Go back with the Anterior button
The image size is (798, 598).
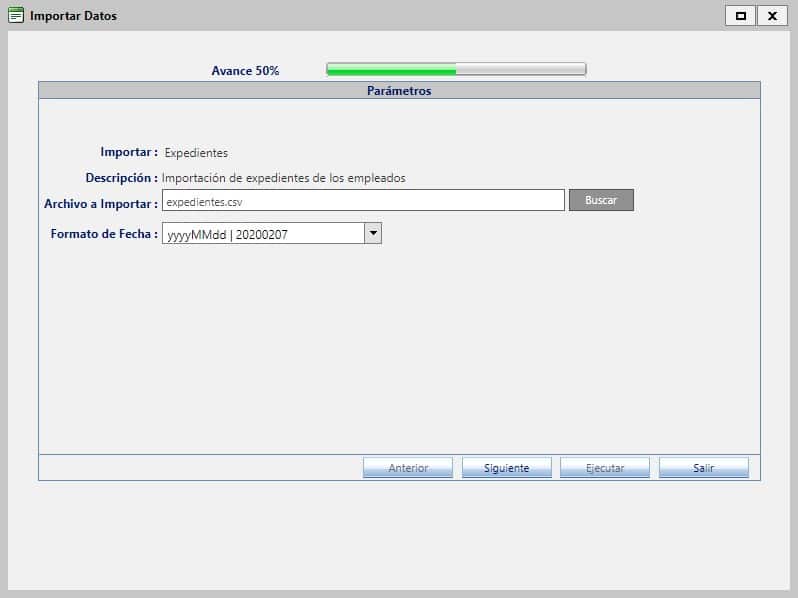tap(408, 468)
